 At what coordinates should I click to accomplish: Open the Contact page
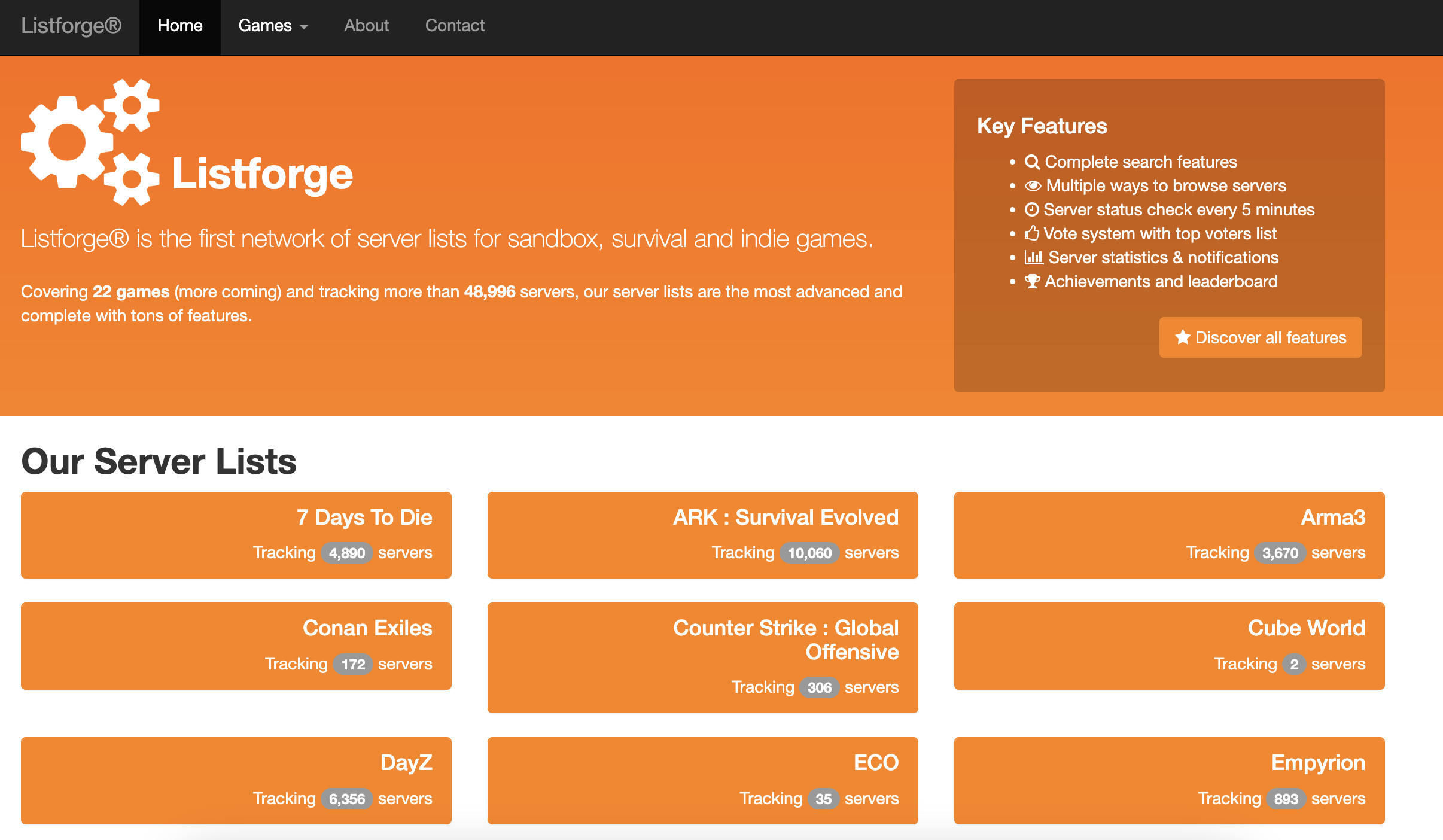tap(455, 26)
